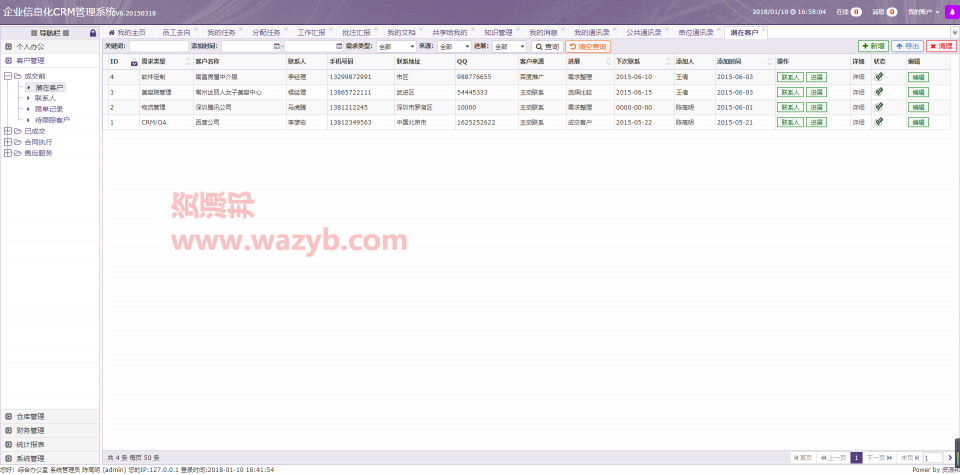960x475 pixels.
Task: Go to page 1 in pagination
Action: pos(857,458)
